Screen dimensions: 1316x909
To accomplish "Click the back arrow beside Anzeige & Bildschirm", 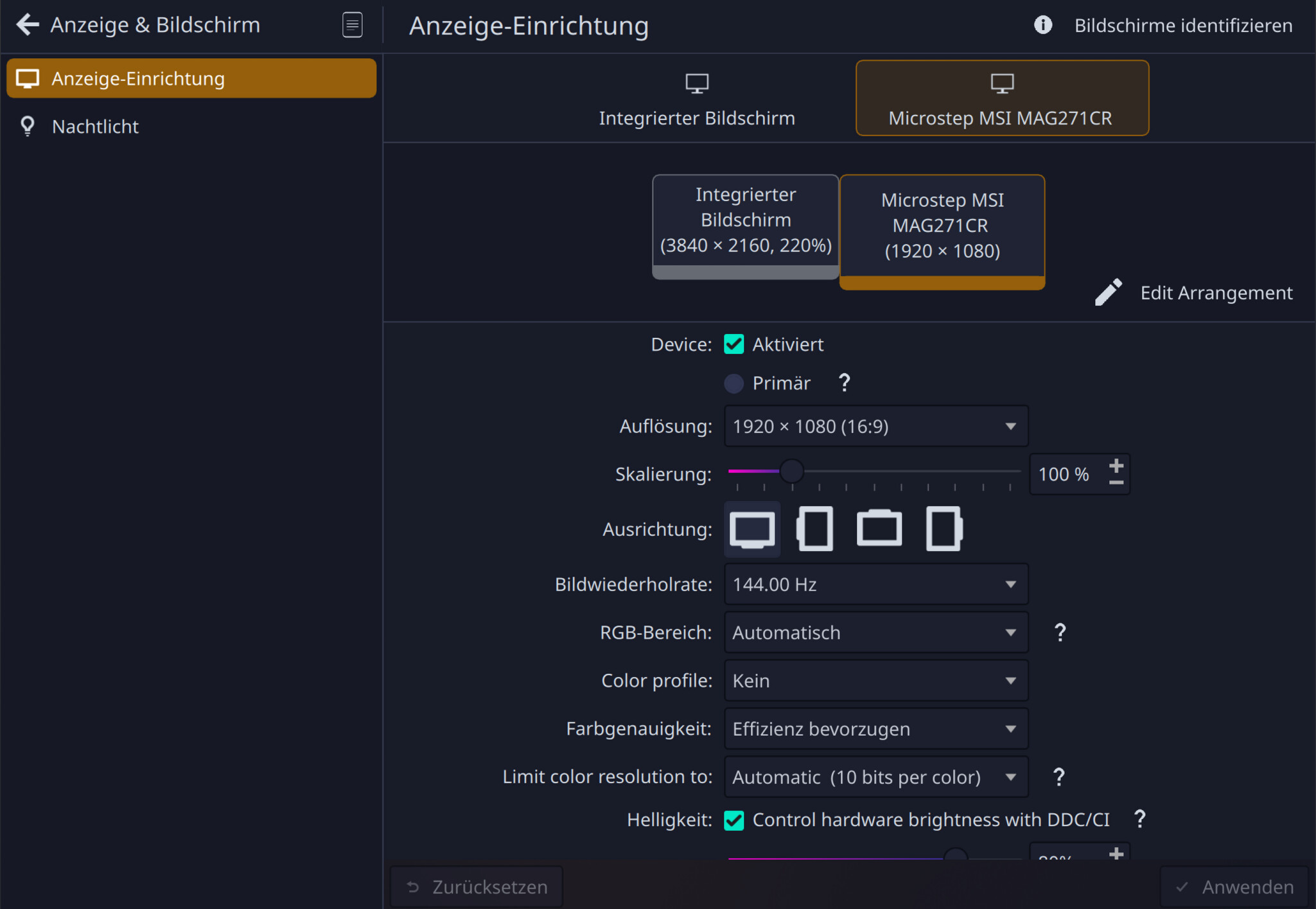I will pyautogui.click(x=27, y=24).
